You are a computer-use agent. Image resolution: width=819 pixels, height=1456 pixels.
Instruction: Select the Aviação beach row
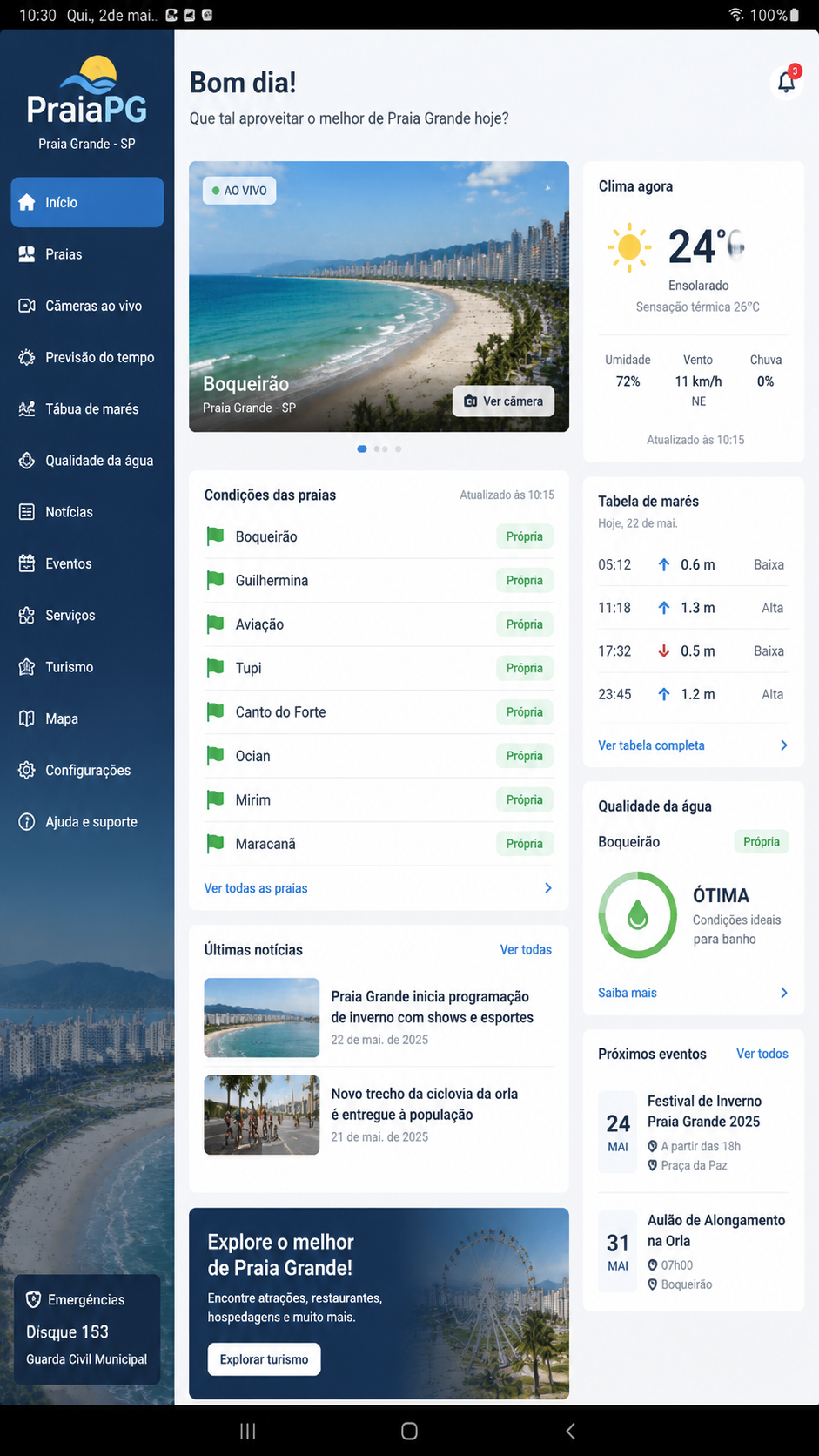379,624
